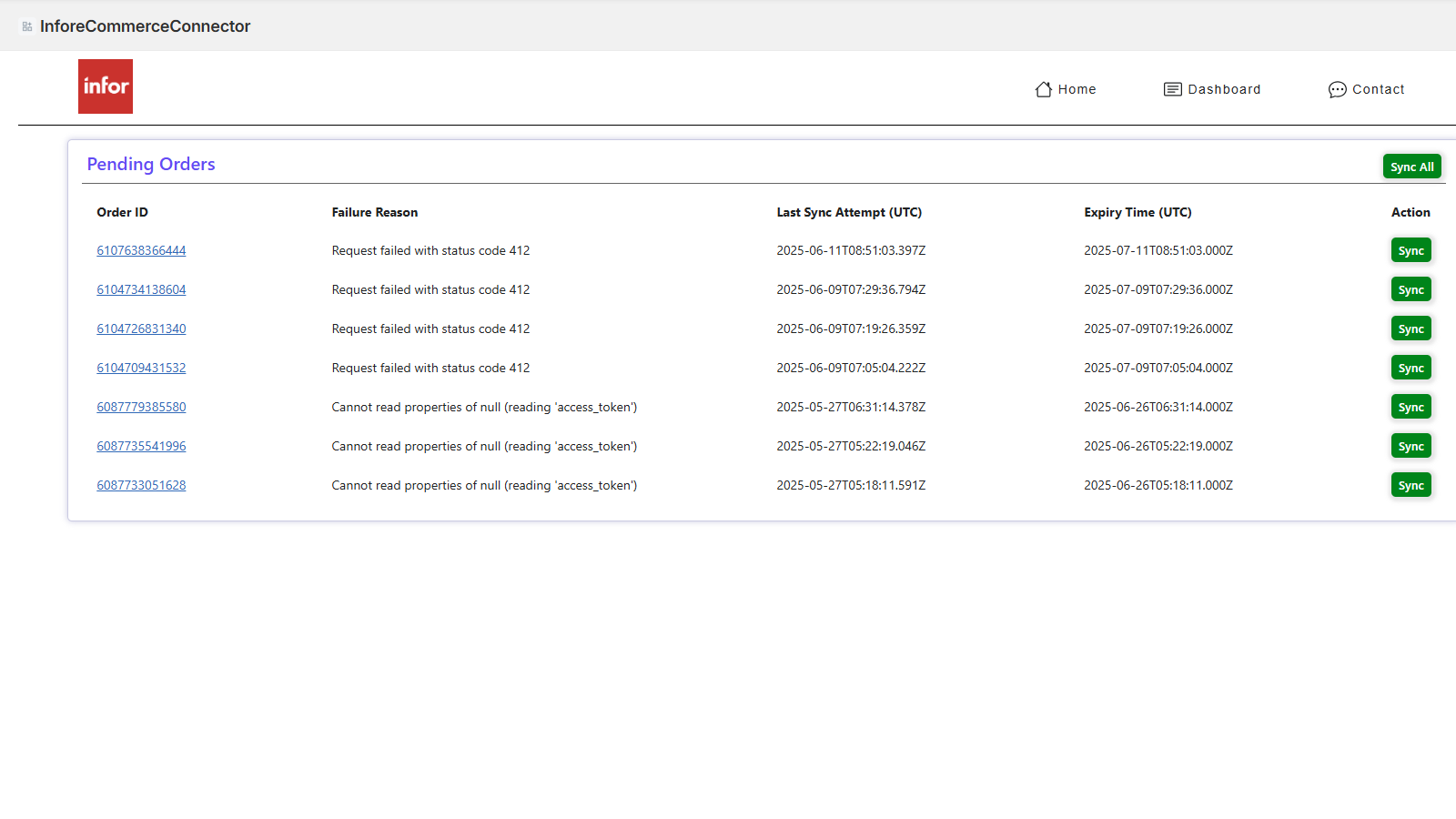Click failure reason for order 6087733051628
1456x819 pixels.
click(484, 485)
